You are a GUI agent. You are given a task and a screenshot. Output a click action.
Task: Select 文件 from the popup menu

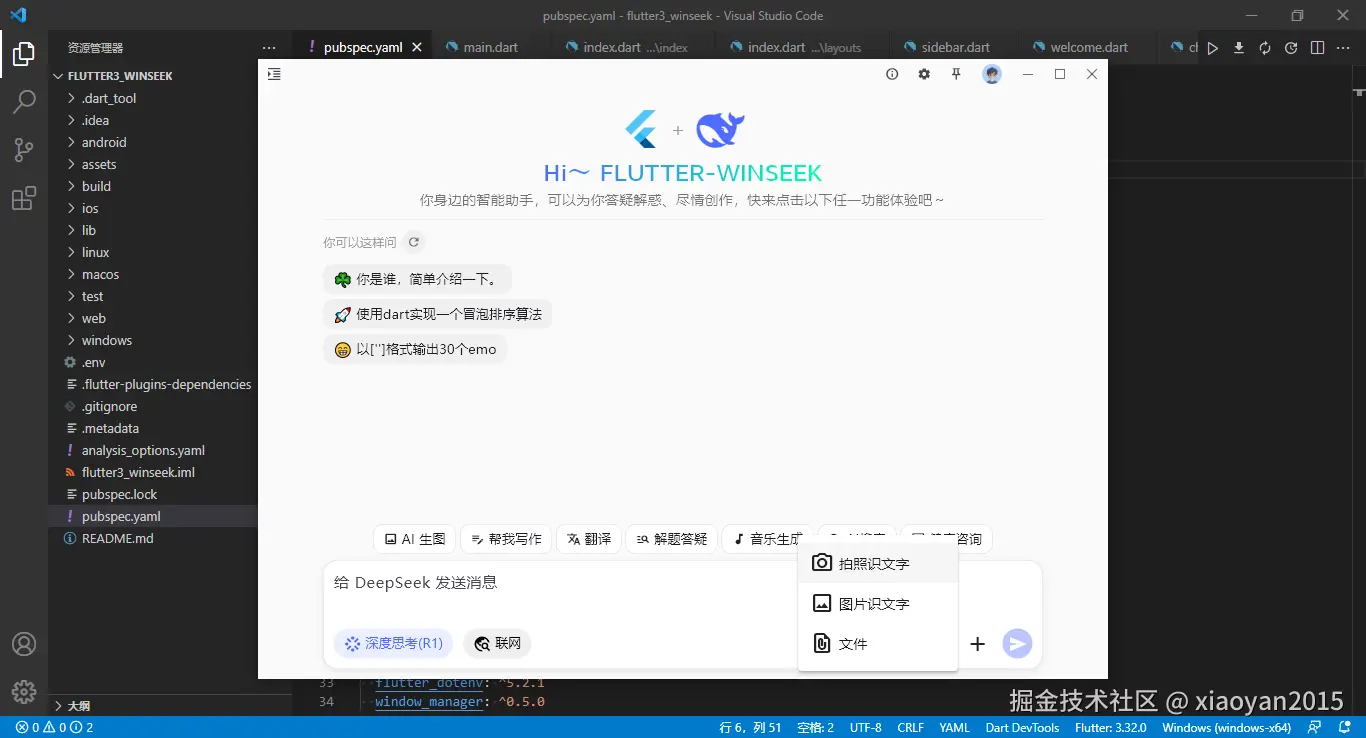(878, 644)
